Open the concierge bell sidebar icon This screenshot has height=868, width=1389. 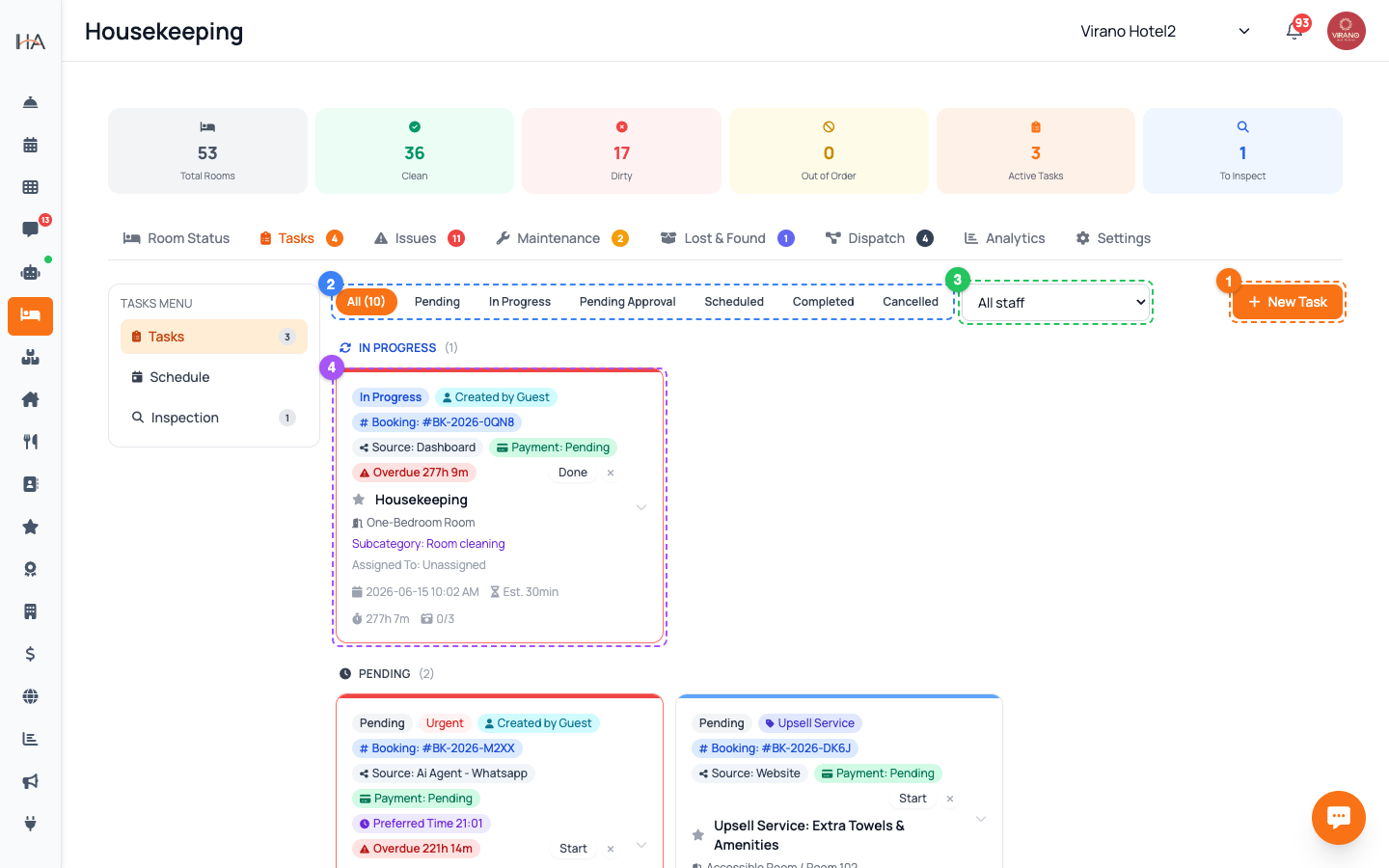coord(30,102)
